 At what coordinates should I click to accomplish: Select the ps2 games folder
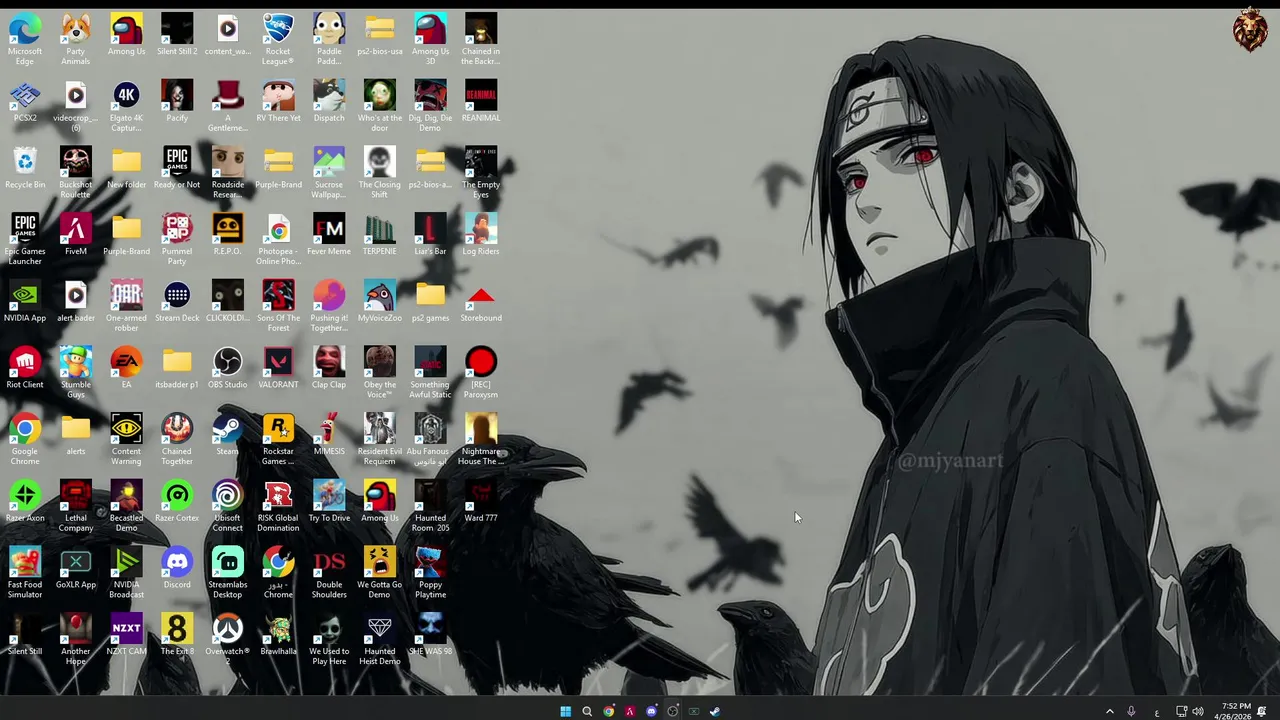[430, 302]
